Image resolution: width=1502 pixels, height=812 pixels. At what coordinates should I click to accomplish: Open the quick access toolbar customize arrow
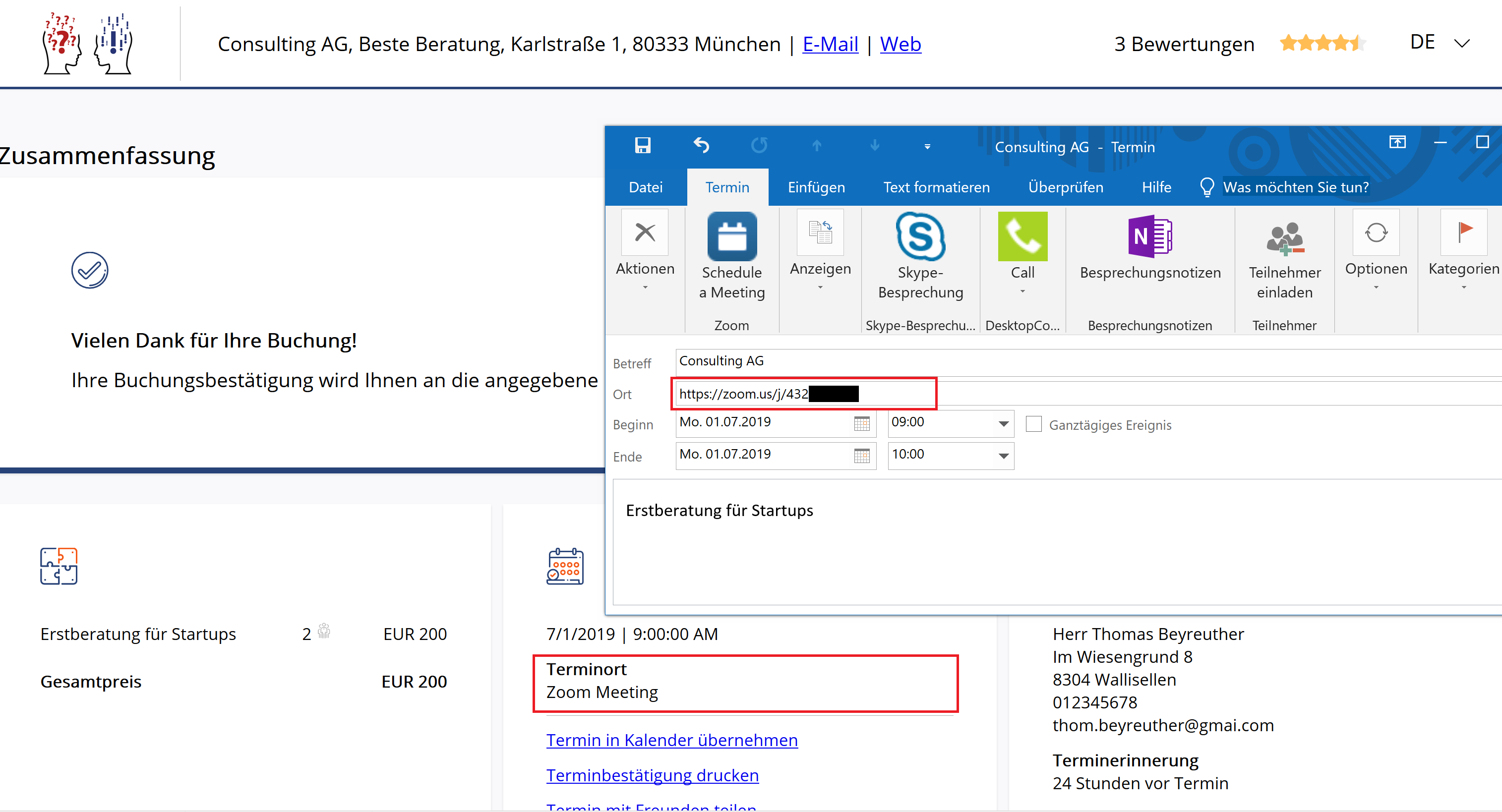click(927, 147)
